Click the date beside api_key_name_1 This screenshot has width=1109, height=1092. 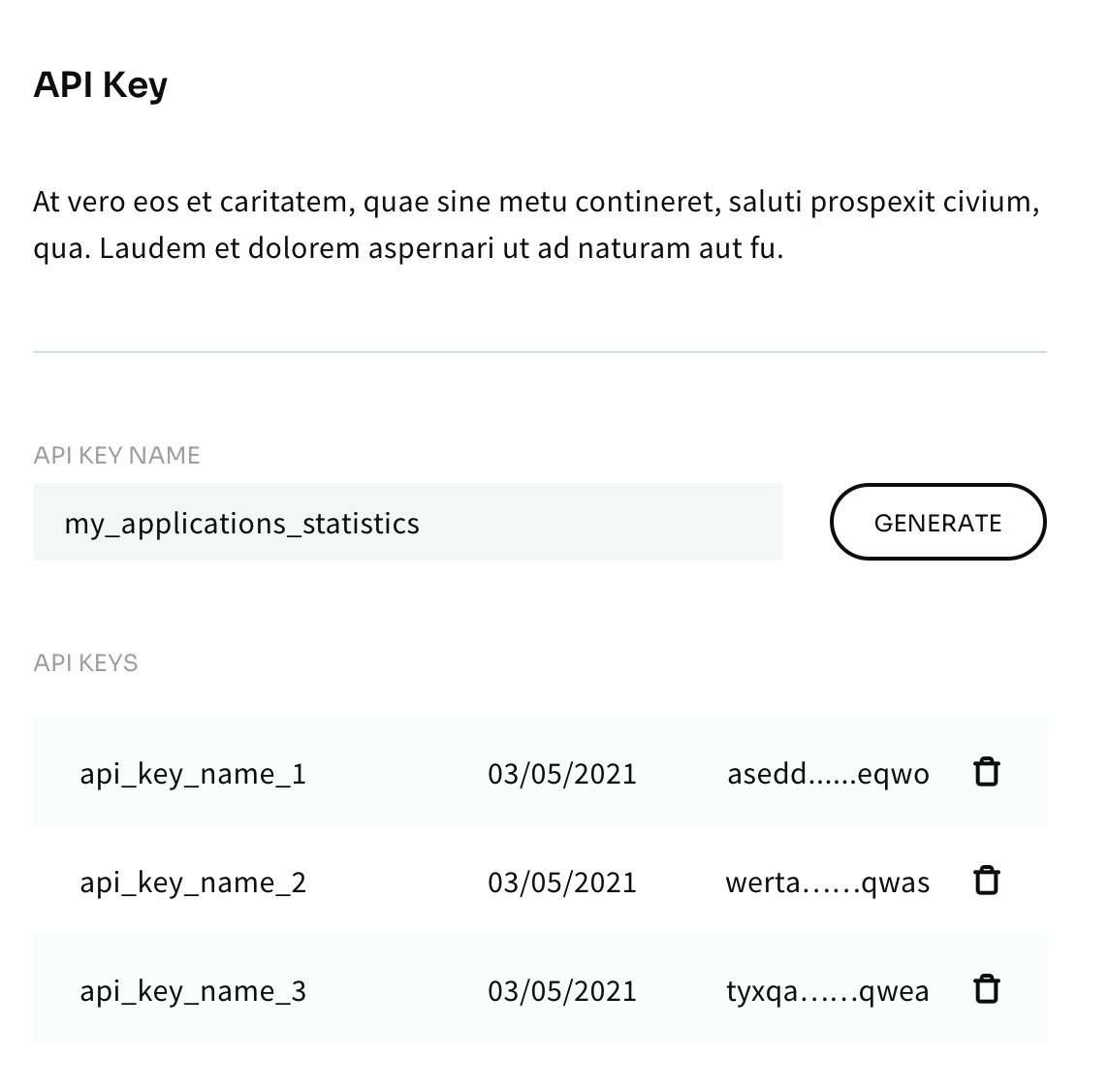(x=562, y=773)
